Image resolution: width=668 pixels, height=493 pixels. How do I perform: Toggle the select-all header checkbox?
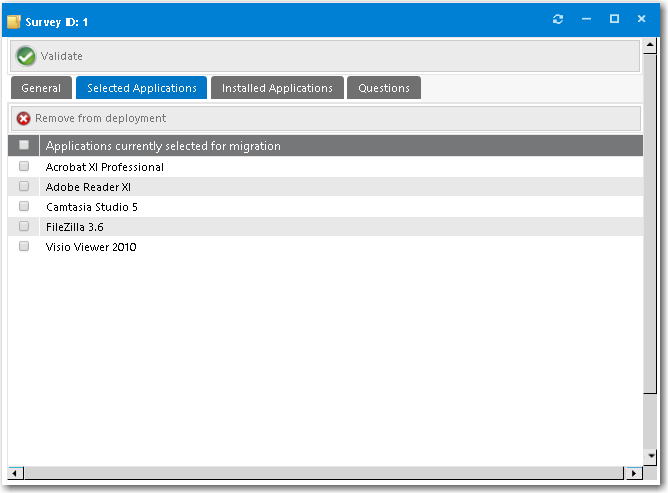tap(24, 146)
